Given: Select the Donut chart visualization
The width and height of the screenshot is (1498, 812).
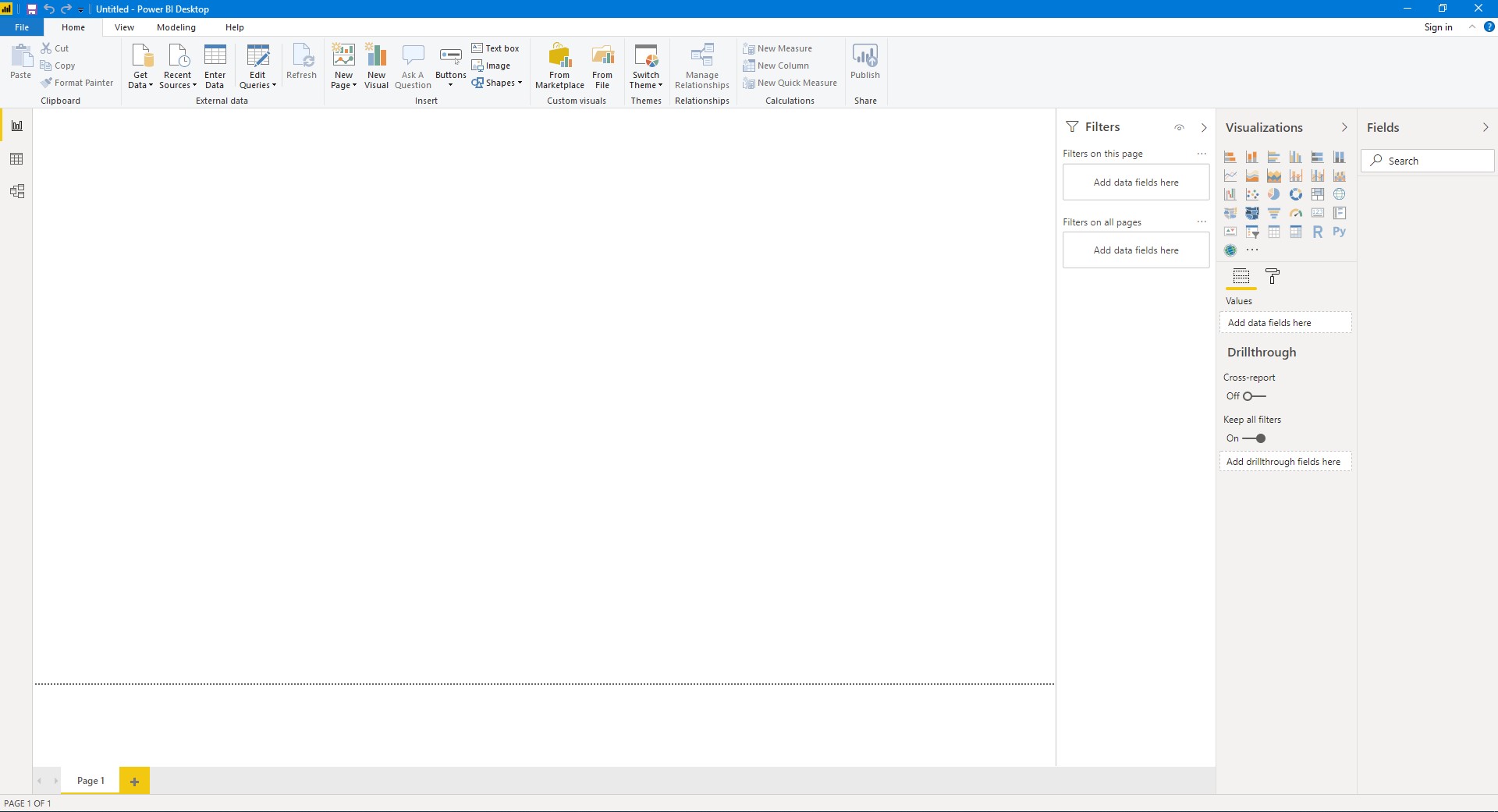Looking at the screenshot, I should (1296, 194).
